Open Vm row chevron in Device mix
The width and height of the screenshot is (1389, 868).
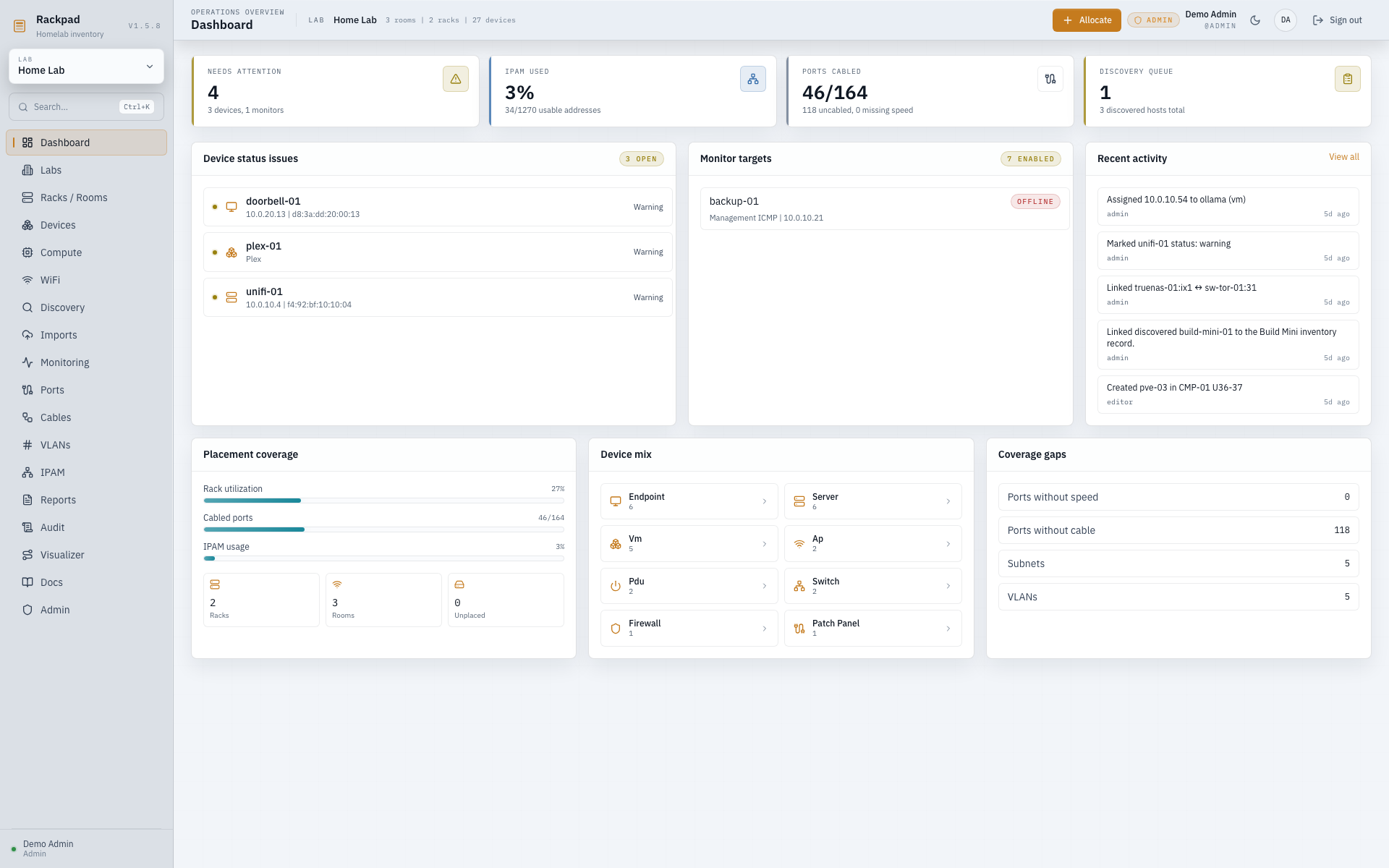pos(765,544)
